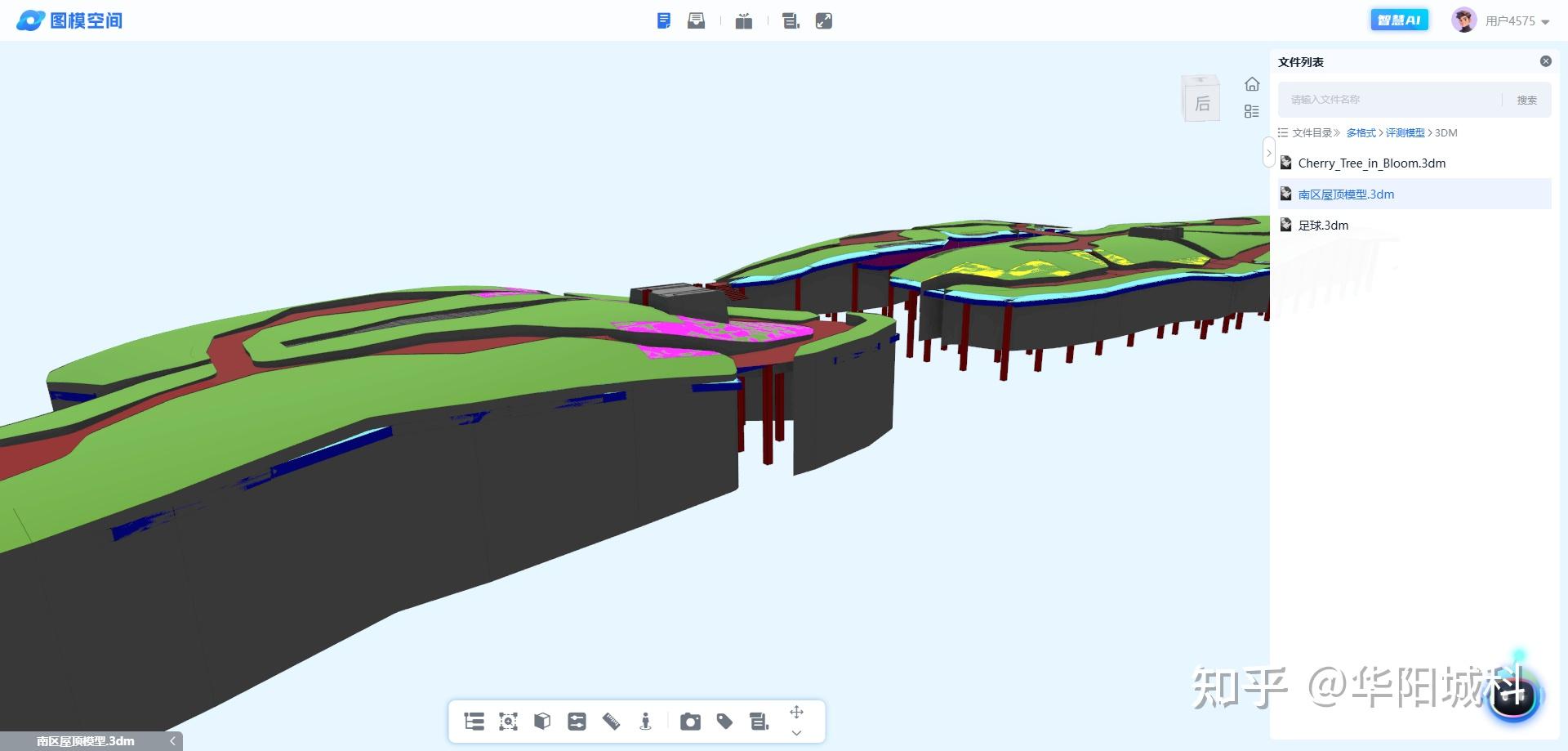Open the 智慧AI assistant button

(1399, 20)
